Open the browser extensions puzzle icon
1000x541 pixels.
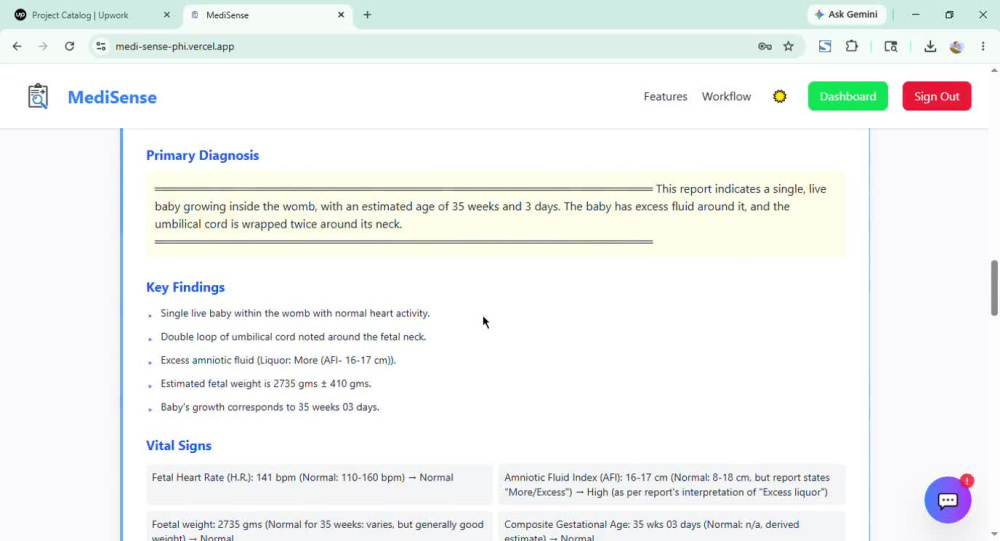851,46
